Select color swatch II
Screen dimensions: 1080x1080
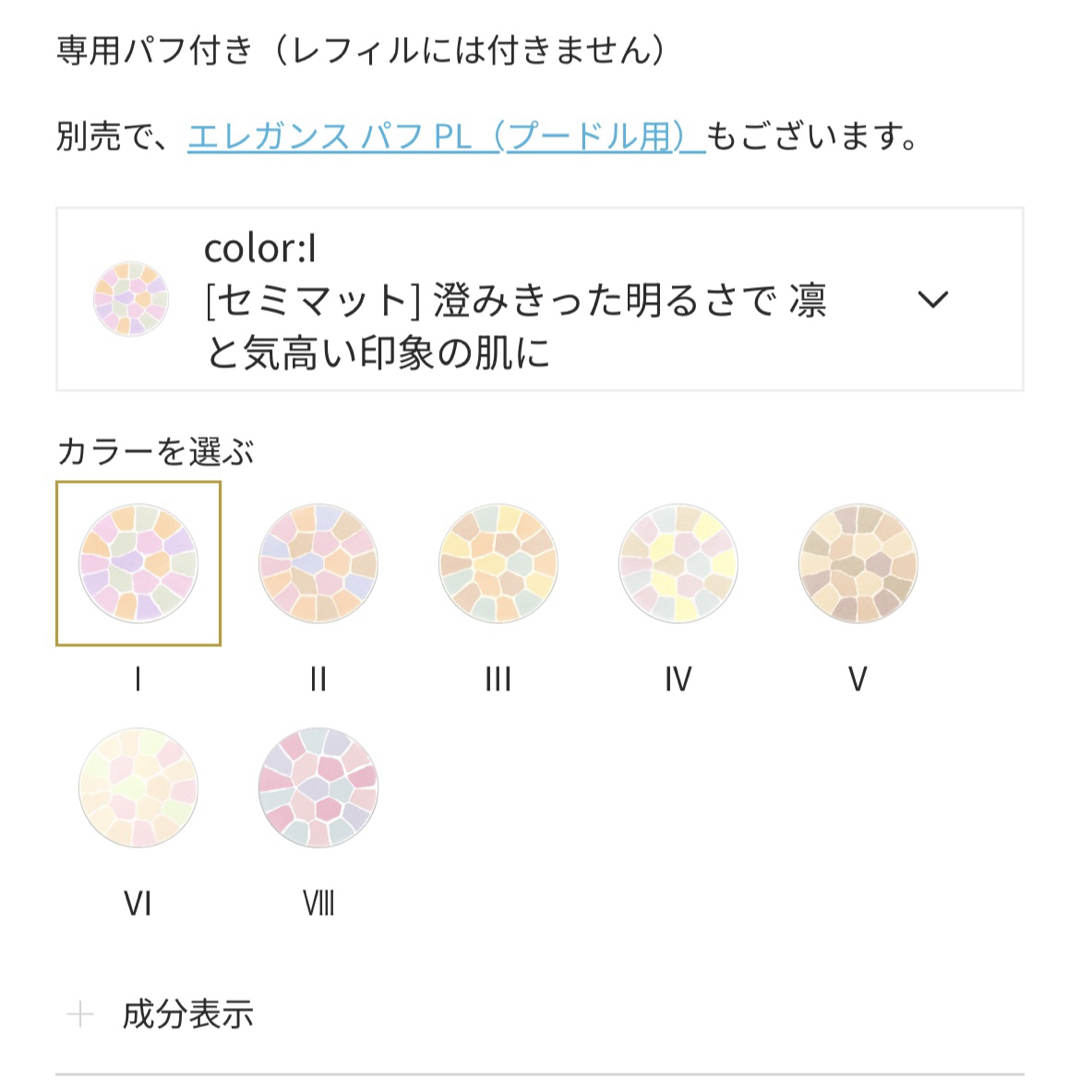click(318, 563)
